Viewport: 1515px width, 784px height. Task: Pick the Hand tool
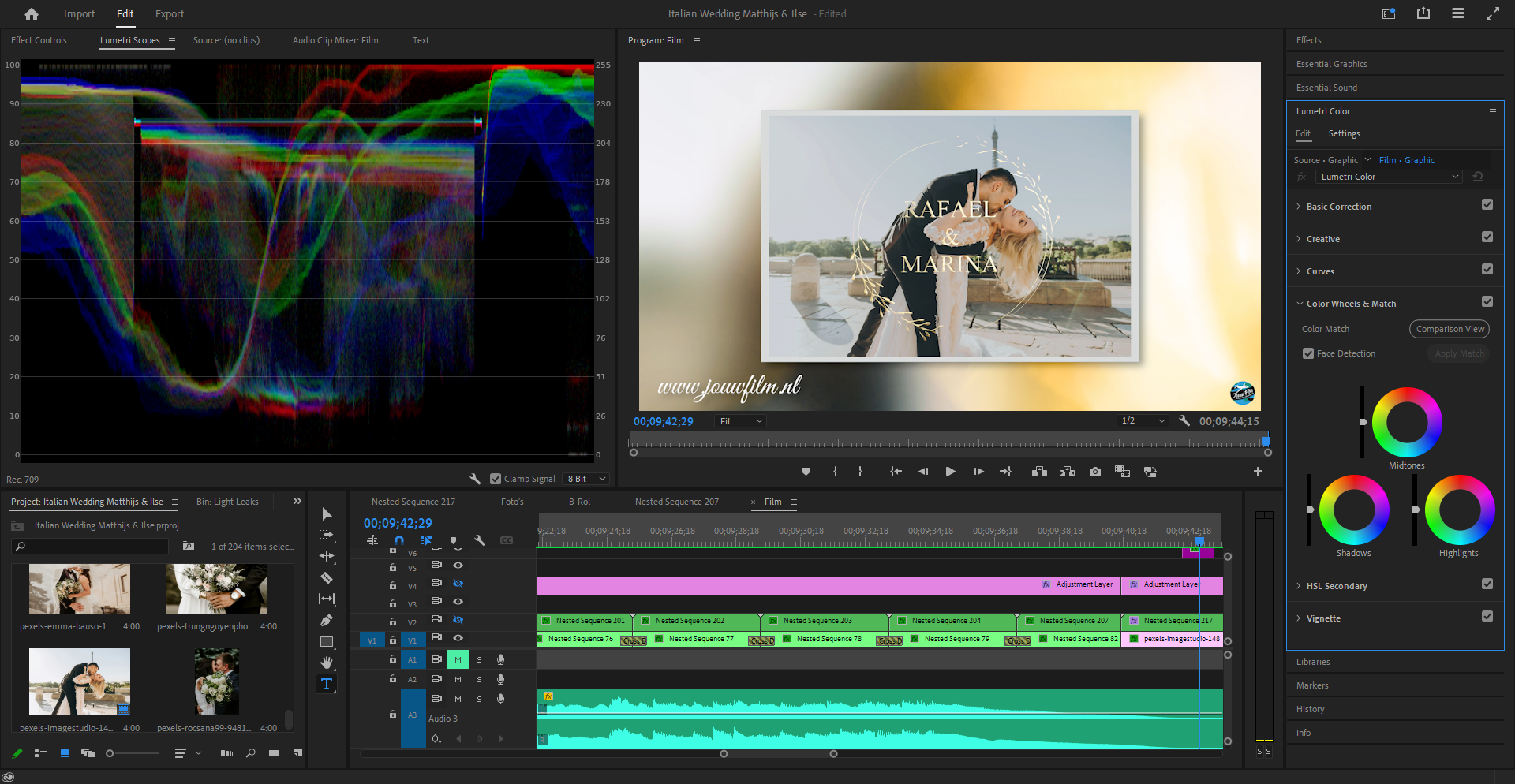327,663
